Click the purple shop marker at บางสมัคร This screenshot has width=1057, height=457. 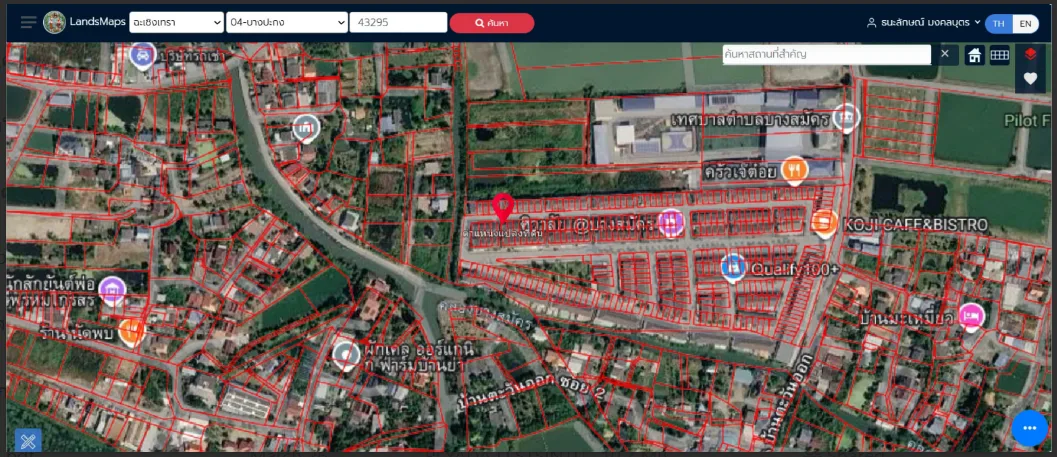pyautogui.click(x=671, y=222)
